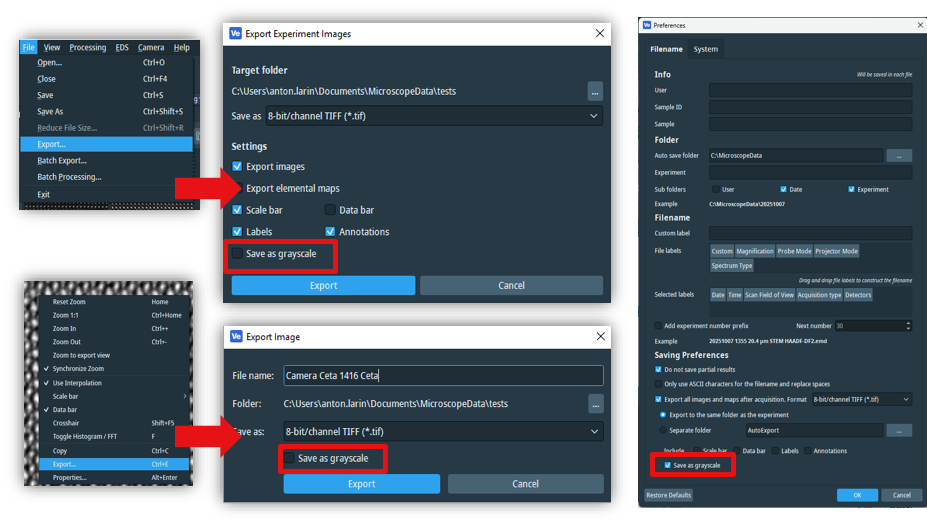
Task: Click Cancel in Export Experiment Images
Action: (x=511, y=286)
